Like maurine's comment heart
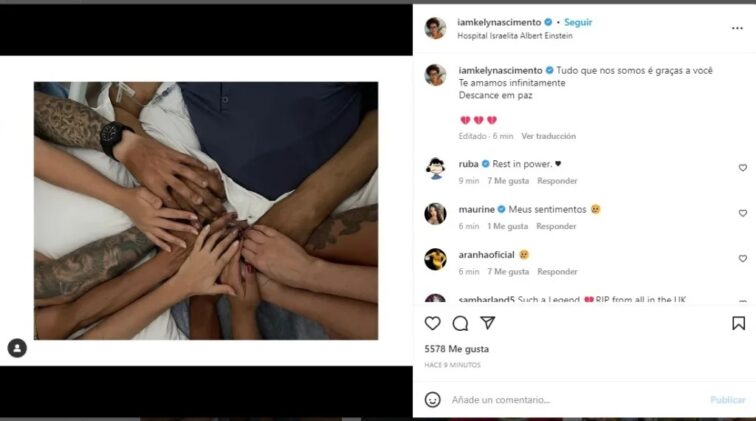The width and height of the screenshot is (756, 421). [742, 213]
